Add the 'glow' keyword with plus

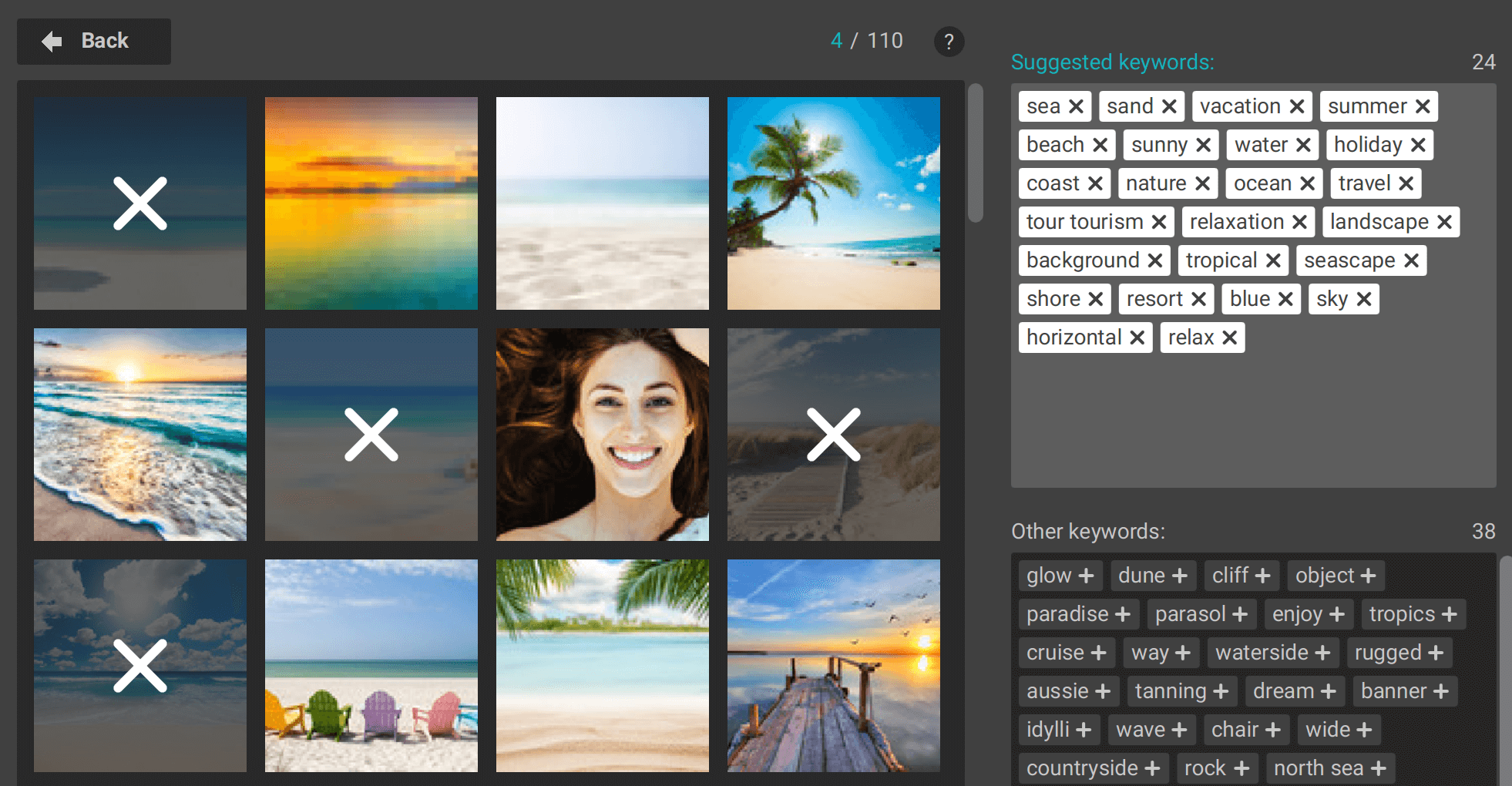(1086, 576)
